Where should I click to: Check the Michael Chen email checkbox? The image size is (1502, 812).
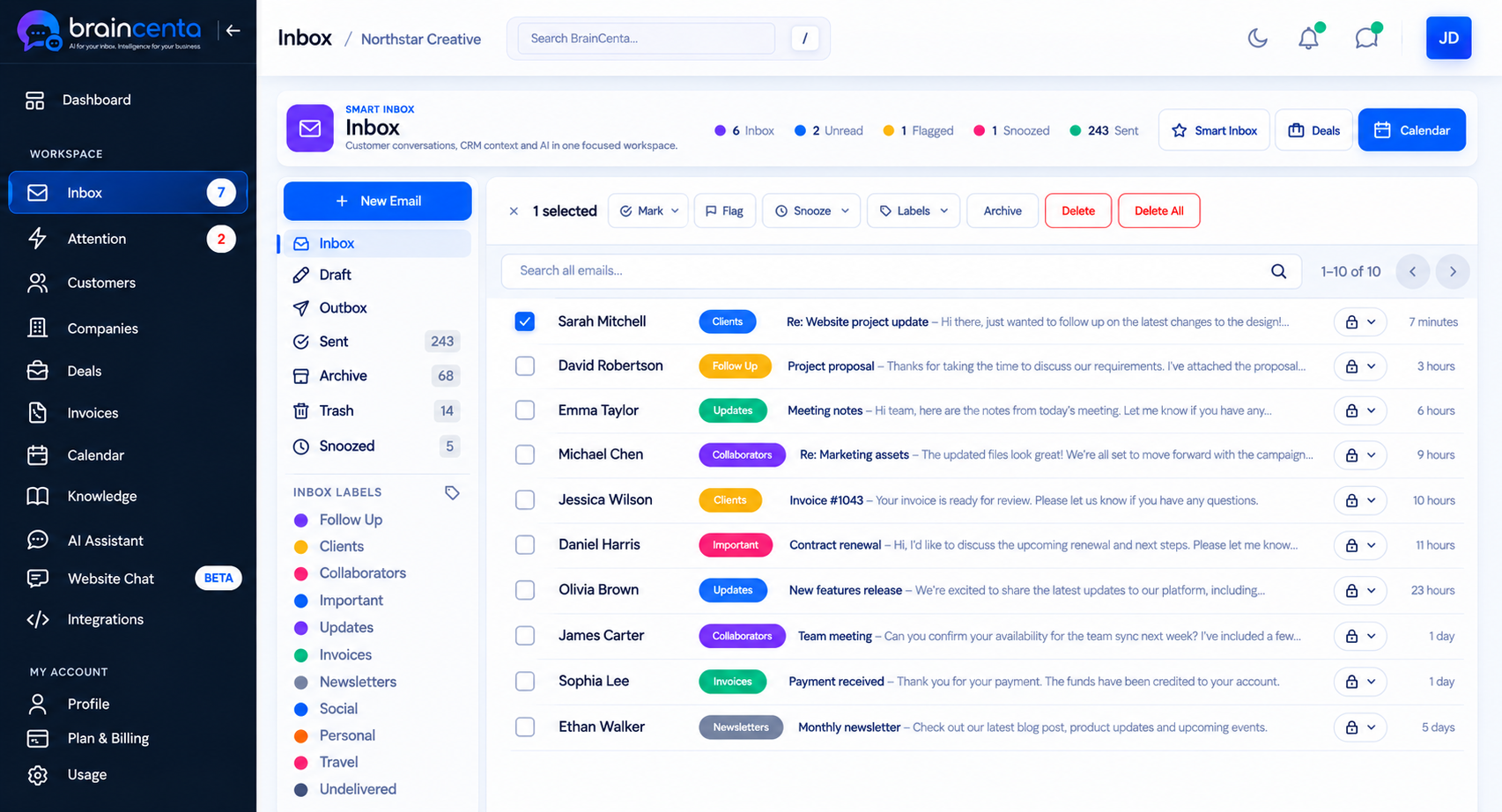coord(525,454)
